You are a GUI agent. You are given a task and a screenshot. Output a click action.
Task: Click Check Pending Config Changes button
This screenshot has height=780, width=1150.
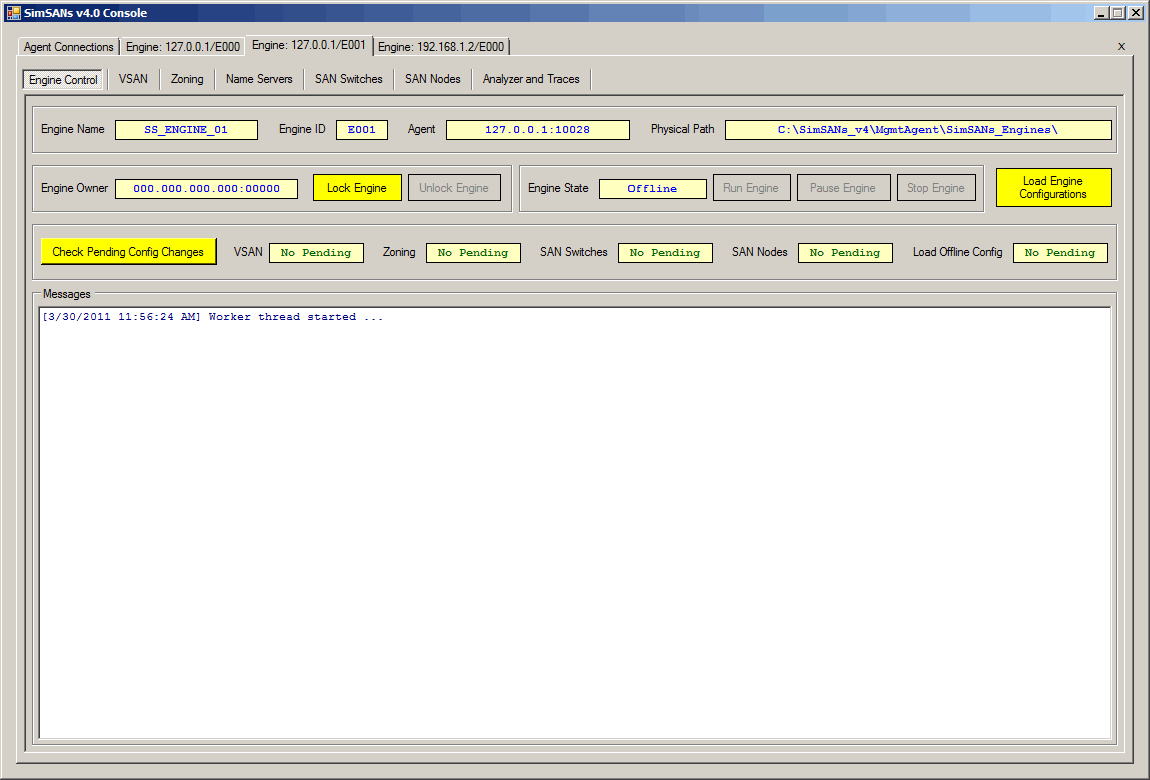click(128, 252)
